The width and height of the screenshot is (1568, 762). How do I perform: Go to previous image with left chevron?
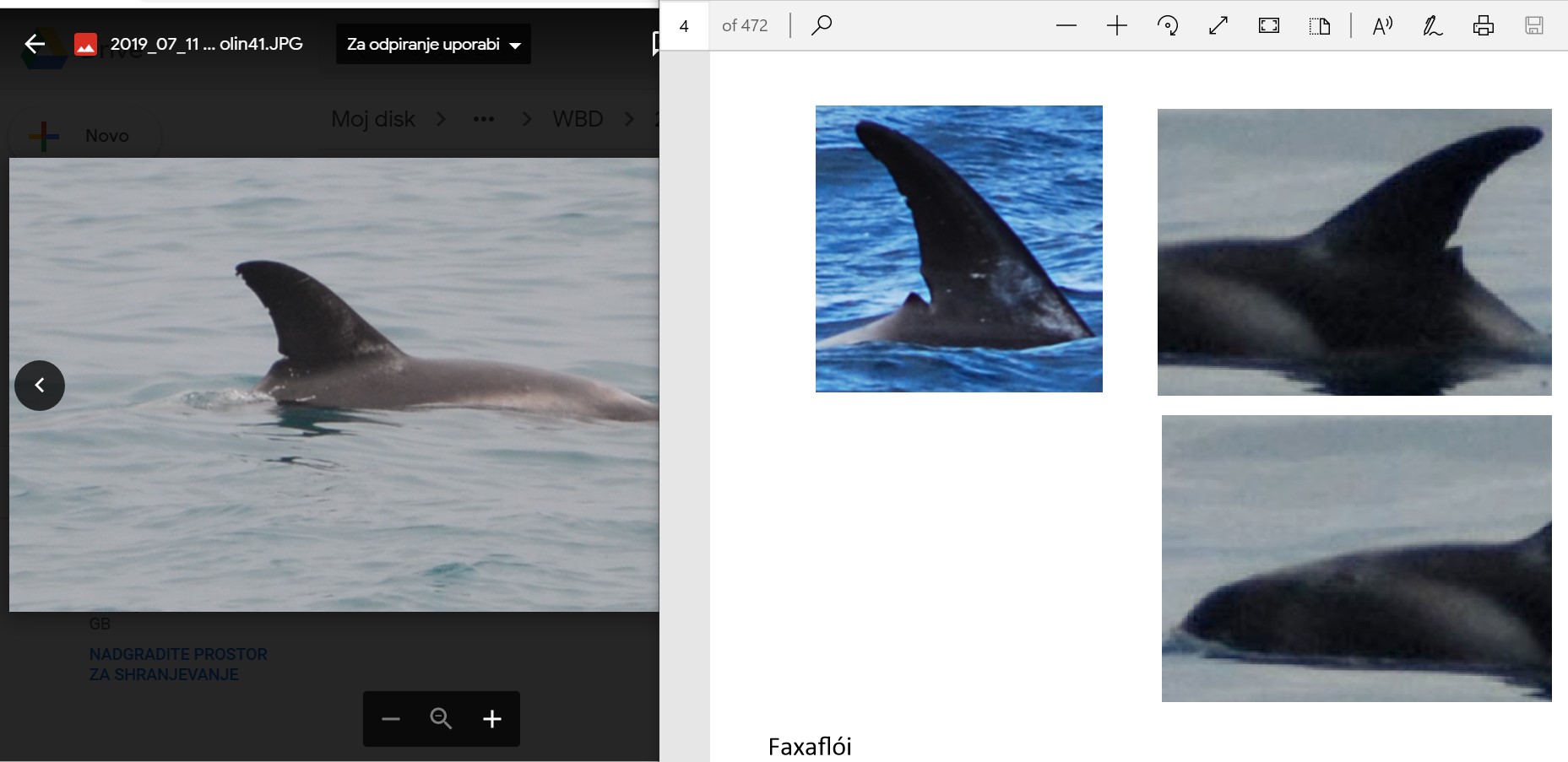[40, 386]
